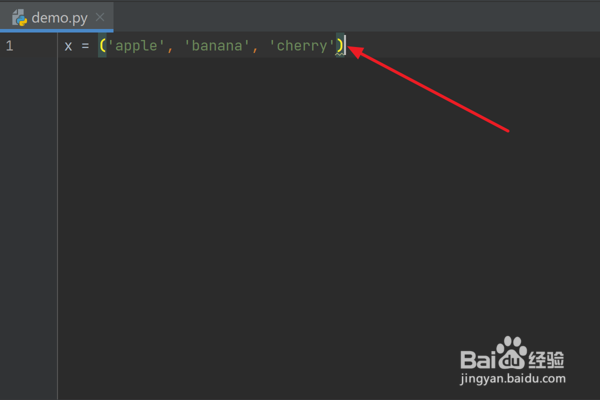Click the empty tab bar beside demo.py
Image resolution: width=600 pixels, height=400 pixels.
(x=357, y=16)
